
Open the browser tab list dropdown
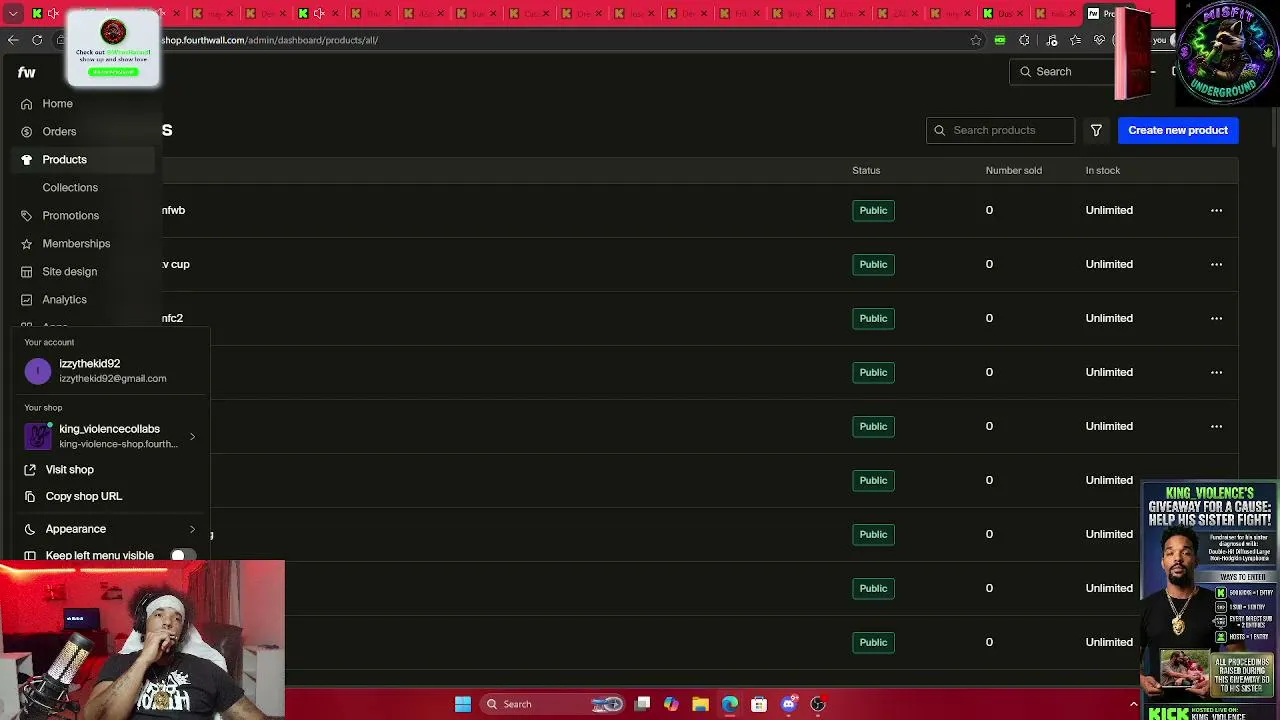(x=13, y=13)
